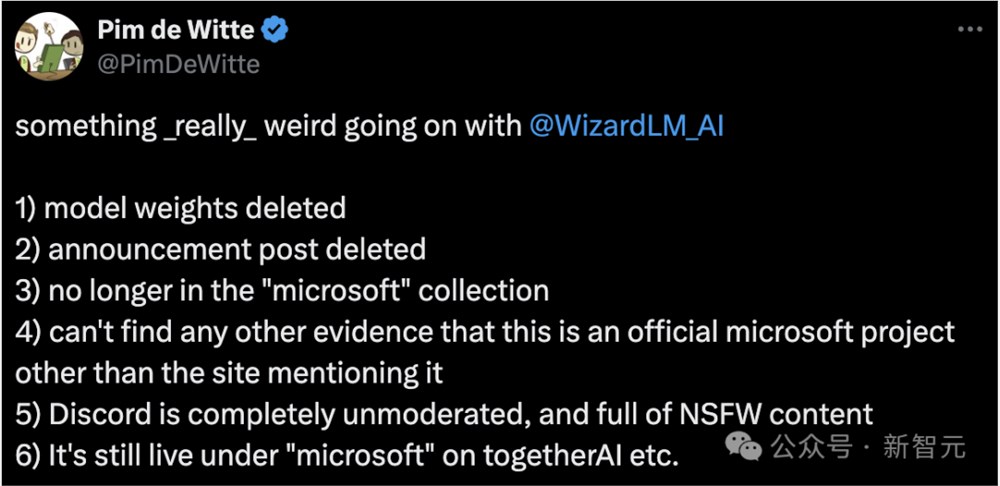Open the tweet's more options menu
The width and height of the screenshot is (1000, 486).
(x=969, y=30)
